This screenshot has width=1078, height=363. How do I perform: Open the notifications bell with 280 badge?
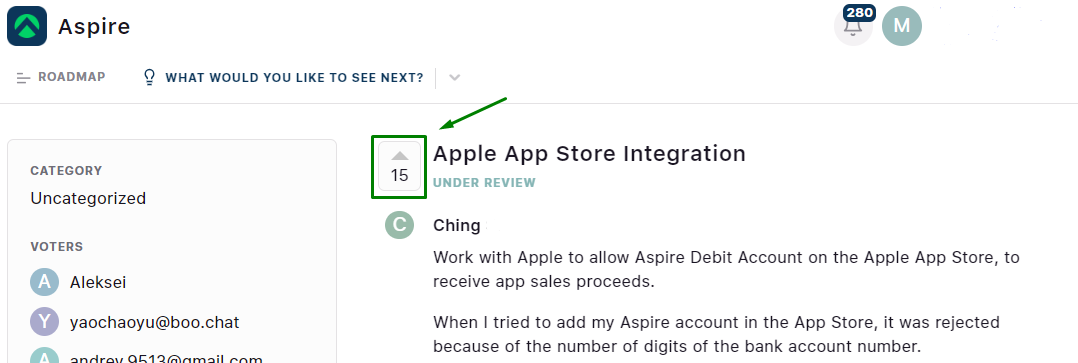click(853, 27)
